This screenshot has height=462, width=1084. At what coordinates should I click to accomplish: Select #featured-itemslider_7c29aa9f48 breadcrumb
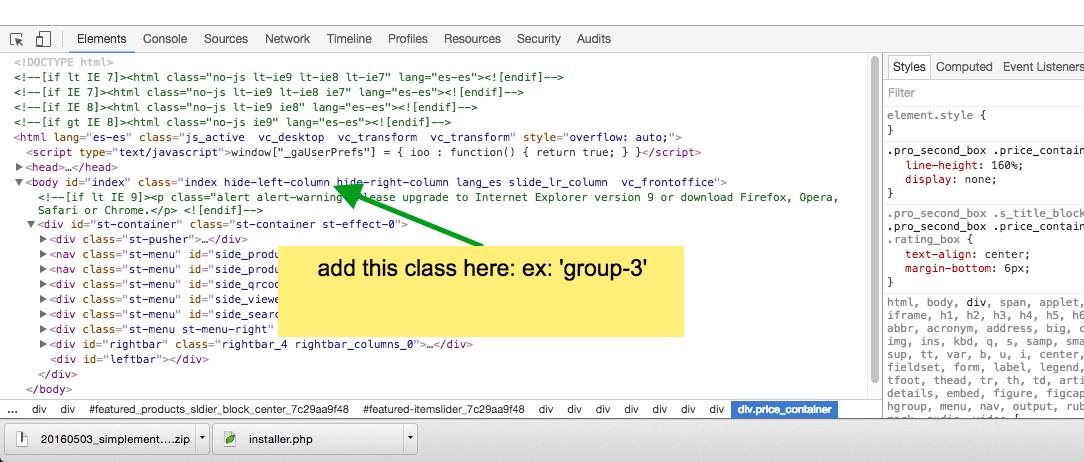pyautogui.click(x=443, y=409)
